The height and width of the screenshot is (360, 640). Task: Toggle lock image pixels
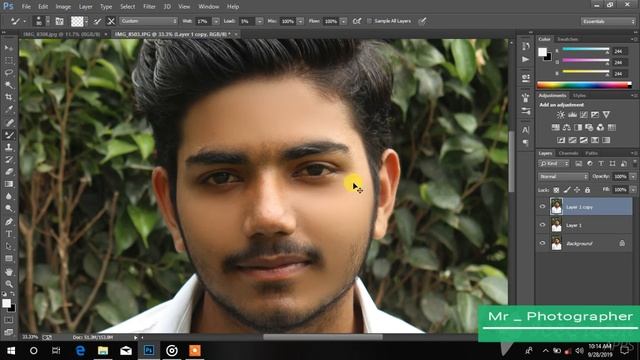567,190
